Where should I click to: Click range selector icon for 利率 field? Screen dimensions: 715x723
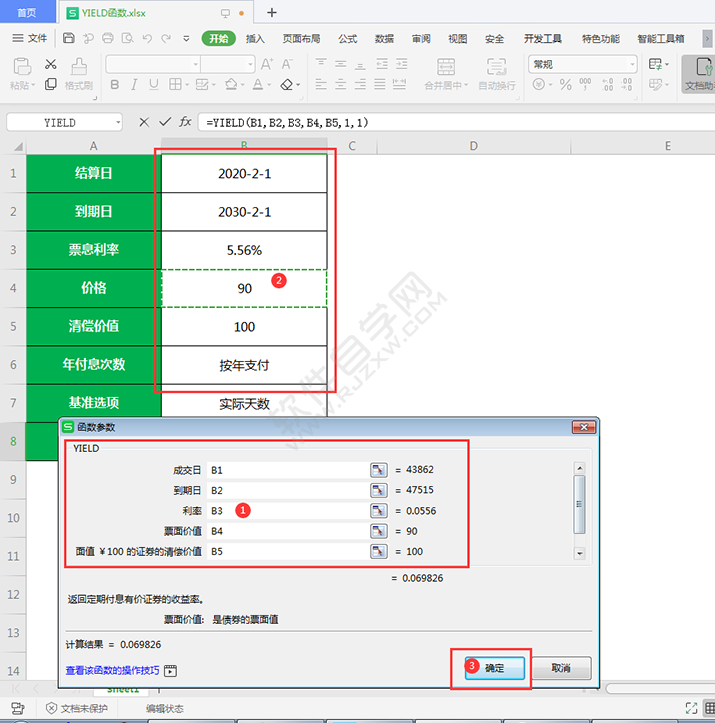tap(378, 510)
